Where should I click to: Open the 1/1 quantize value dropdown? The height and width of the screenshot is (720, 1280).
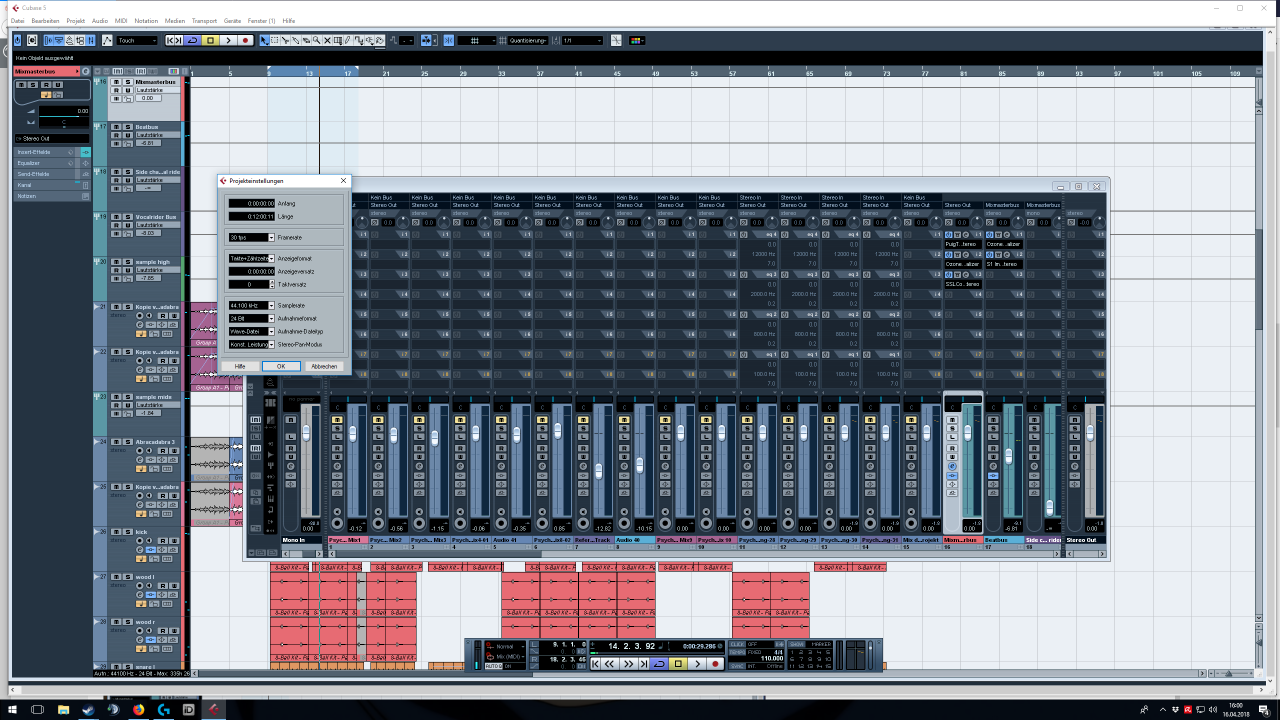[x=582, y=40]
